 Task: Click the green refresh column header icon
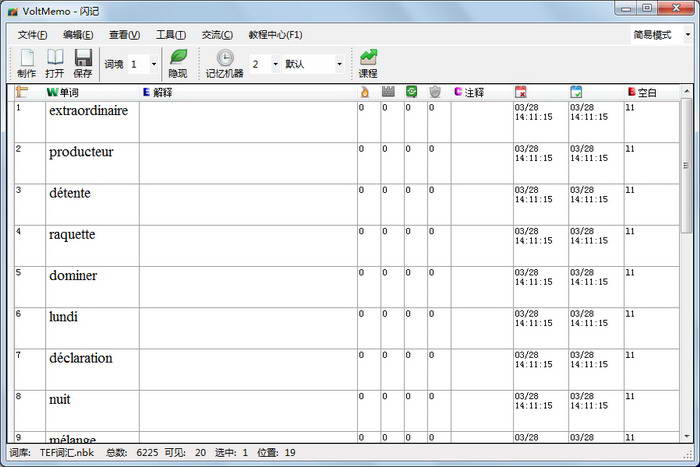click(x=411, y=92)
